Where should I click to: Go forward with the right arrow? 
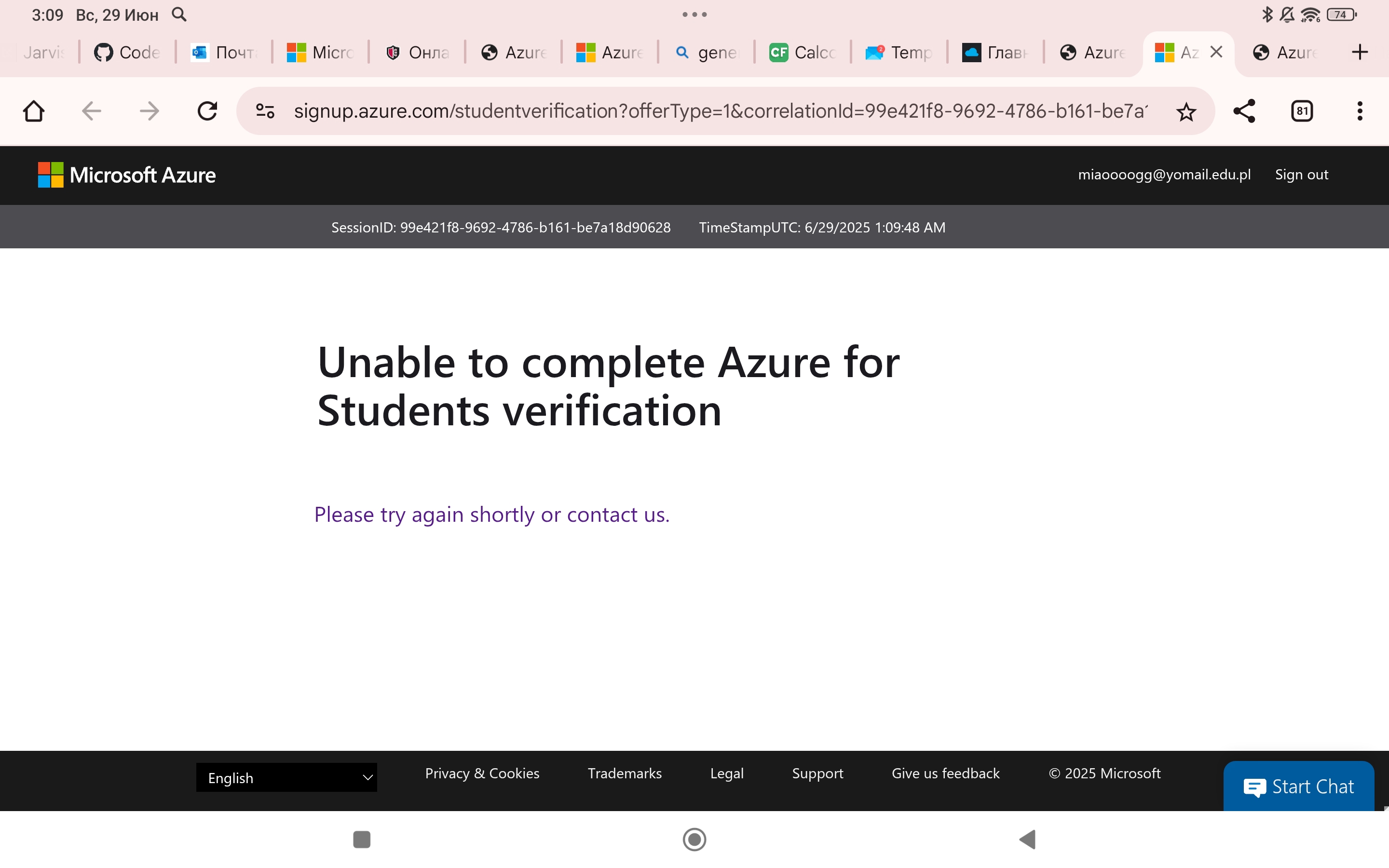(x=149, y=111)
